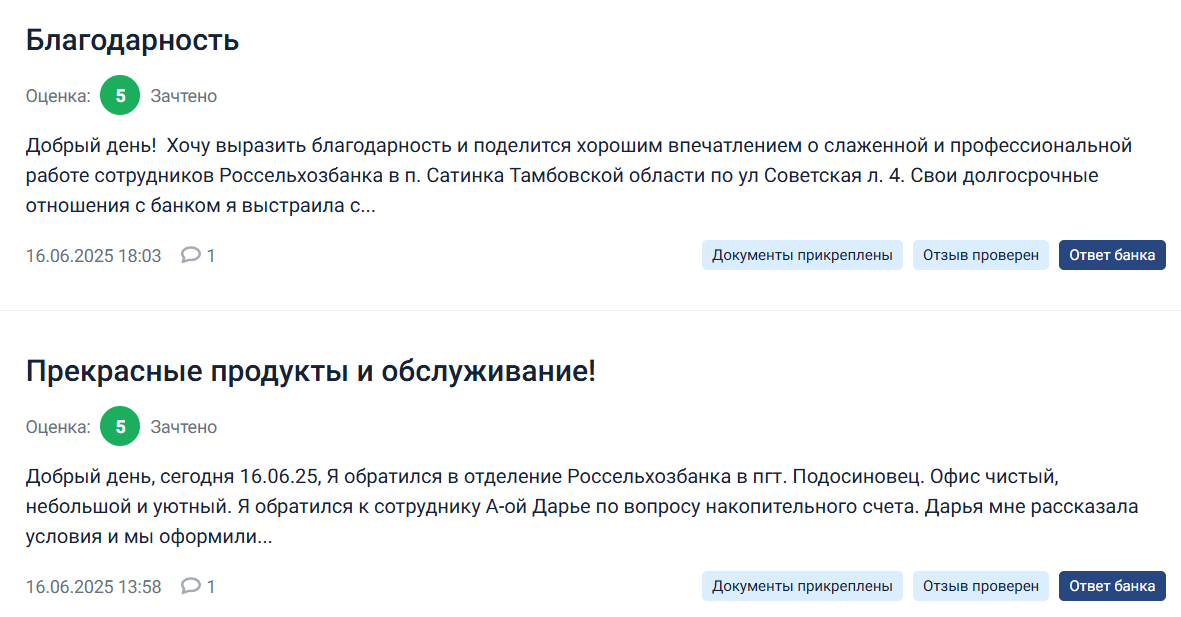Click "Документы прикреплены" tag on the second review

[x=802, y=586]
